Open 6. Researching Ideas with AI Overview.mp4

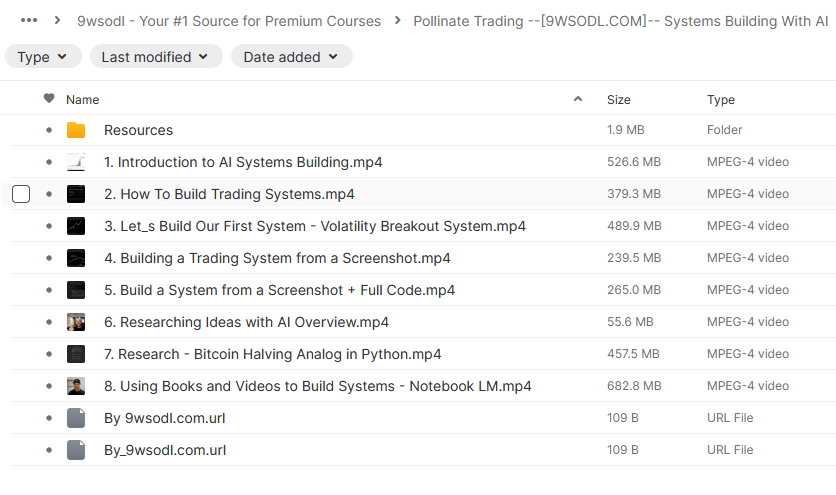point(246,322)
